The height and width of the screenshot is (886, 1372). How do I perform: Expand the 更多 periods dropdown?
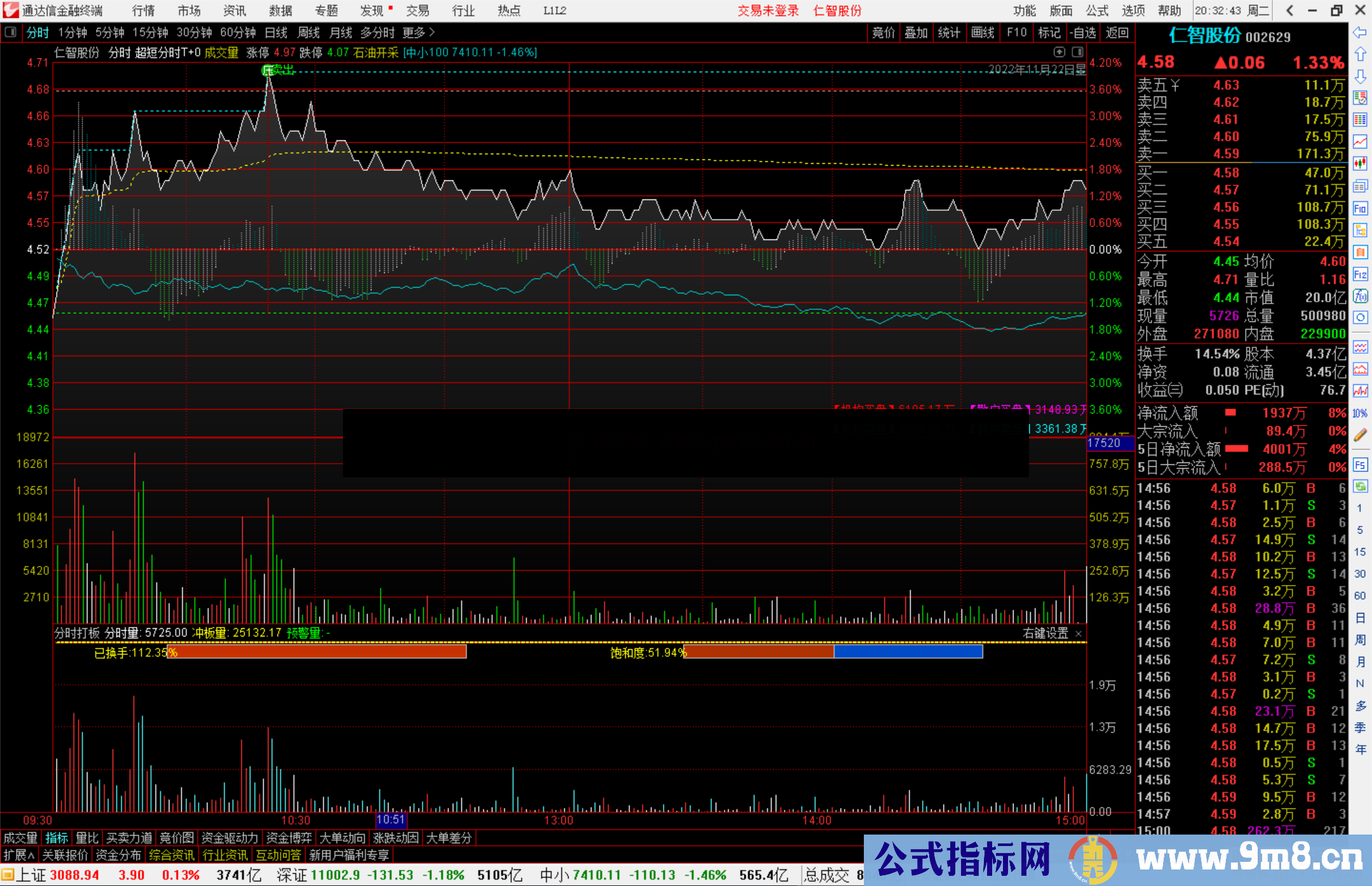pyautogui.click(x=419, y=32)
